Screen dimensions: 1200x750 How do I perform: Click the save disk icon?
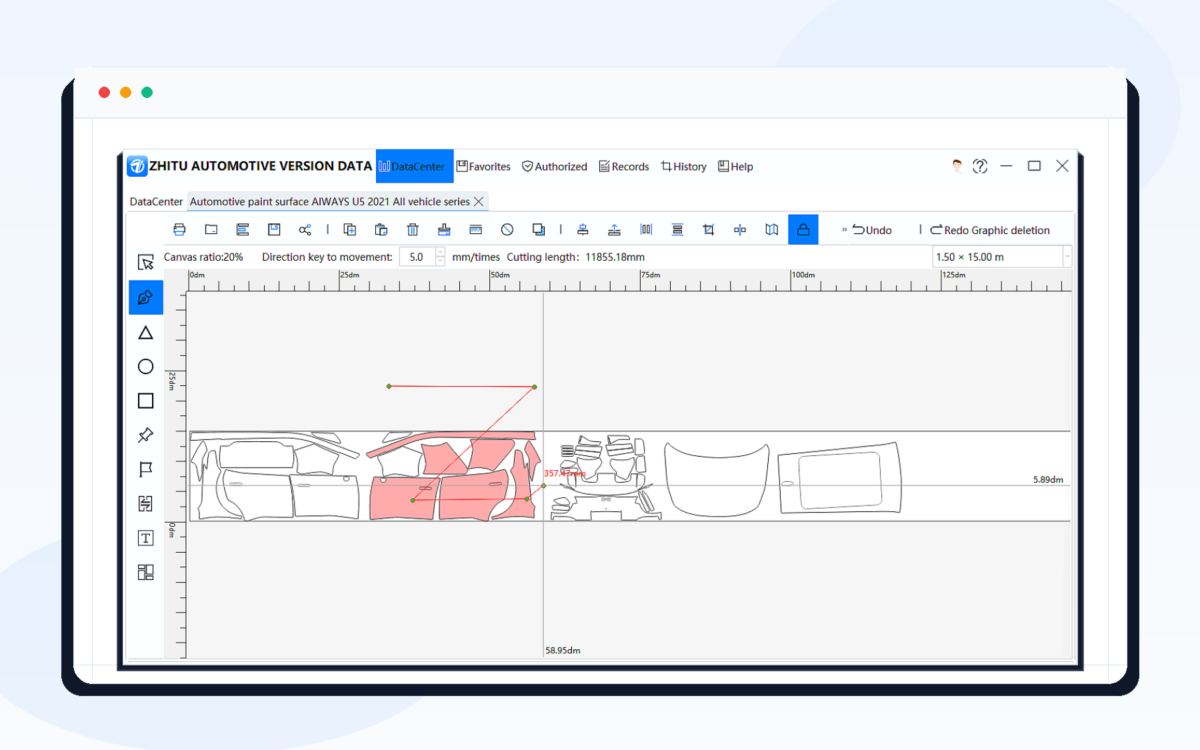pyautogui.click(x=274, y=229)
